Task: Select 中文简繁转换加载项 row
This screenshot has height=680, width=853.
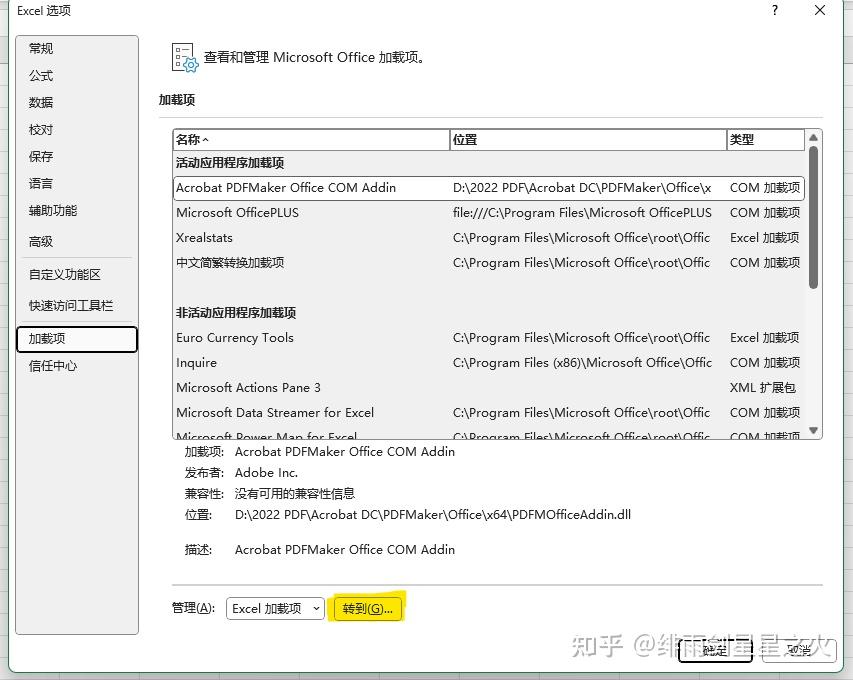Action: [x=489, y=263]
